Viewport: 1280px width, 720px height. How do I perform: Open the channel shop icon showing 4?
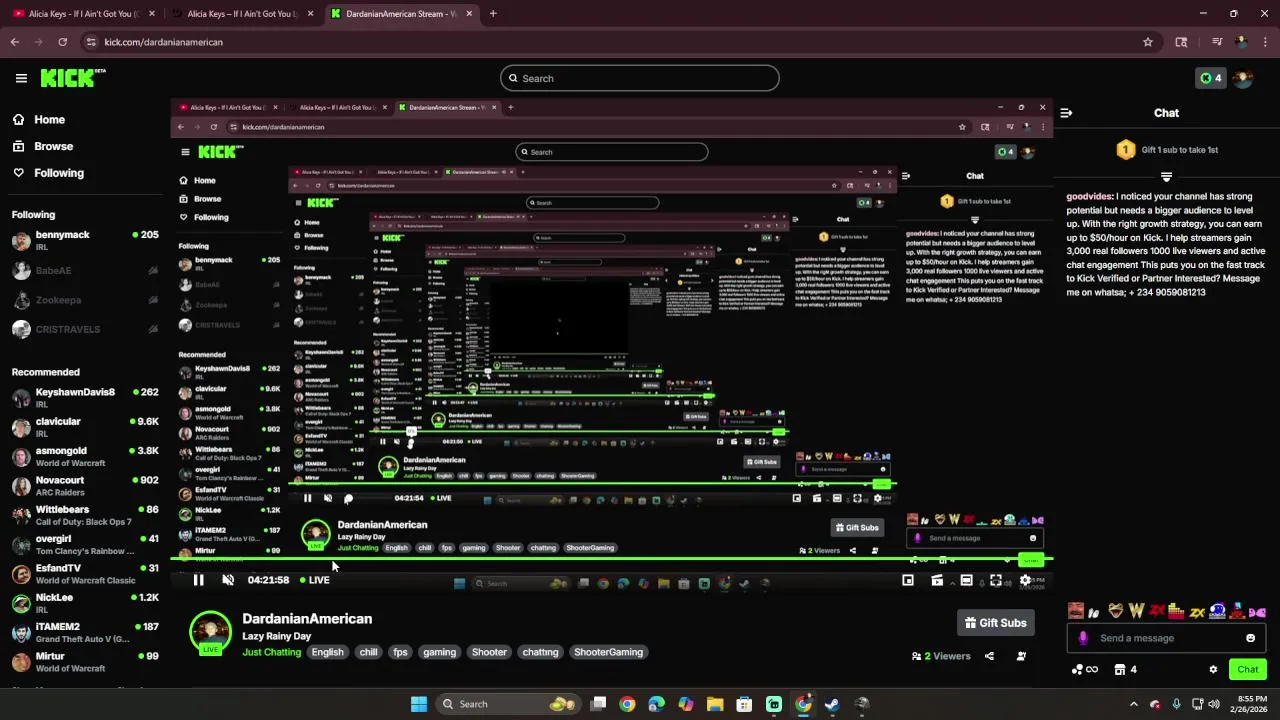1126,669
